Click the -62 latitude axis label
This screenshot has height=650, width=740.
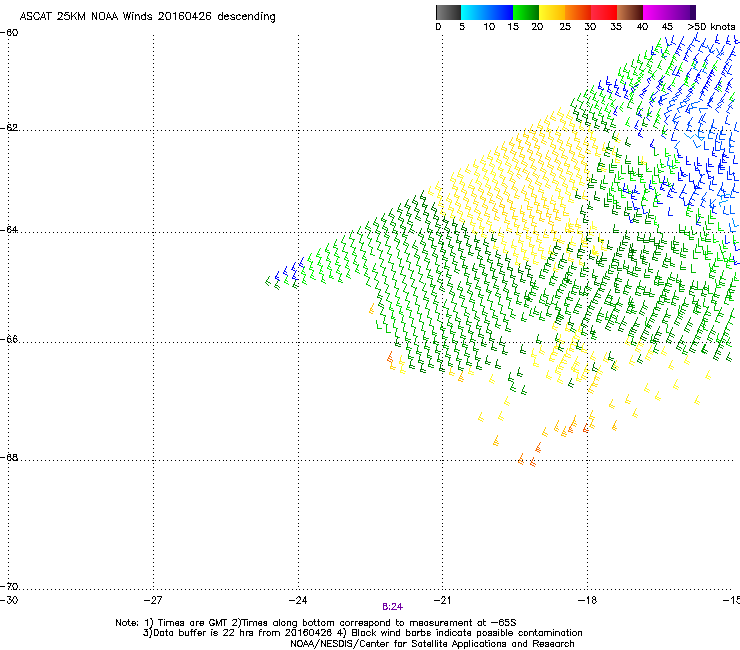tap(9, 128)
